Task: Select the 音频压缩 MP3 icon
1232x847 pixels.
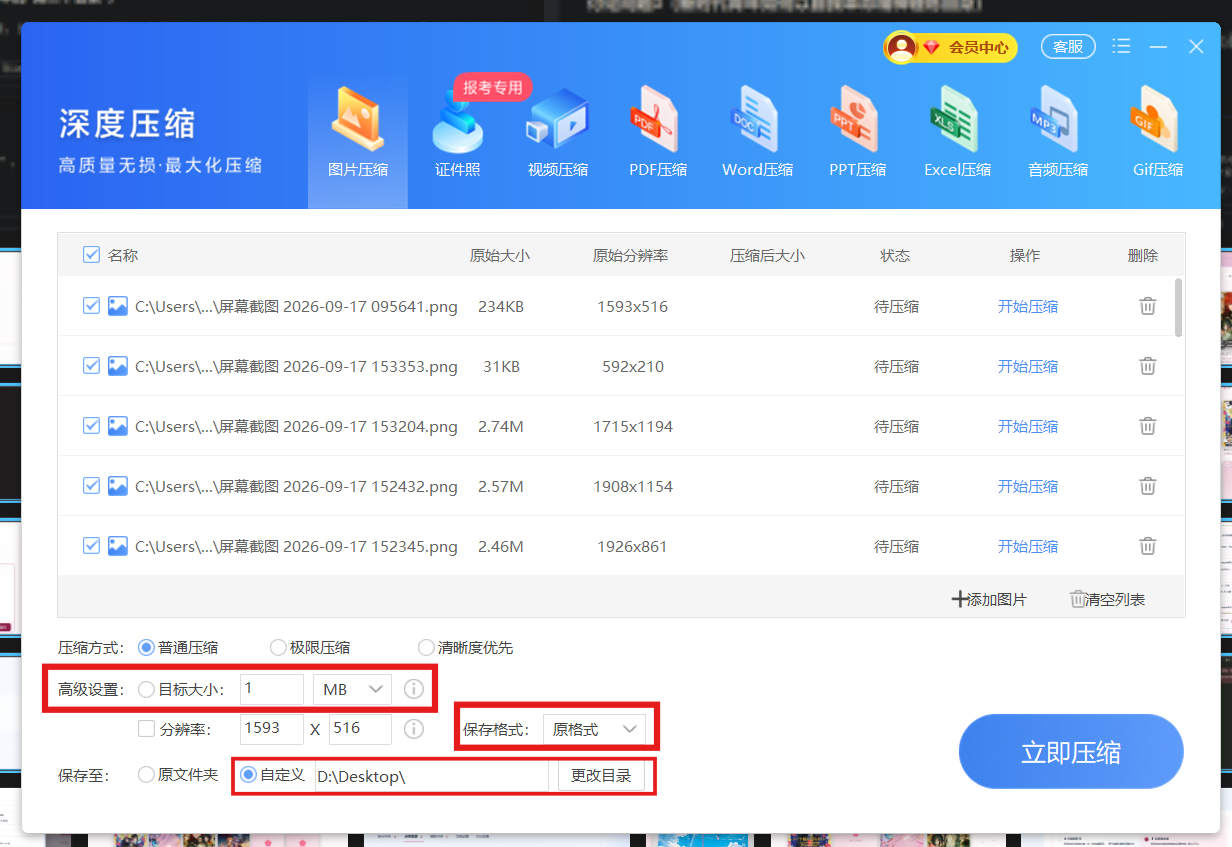Action: [x=1057, y=118]
